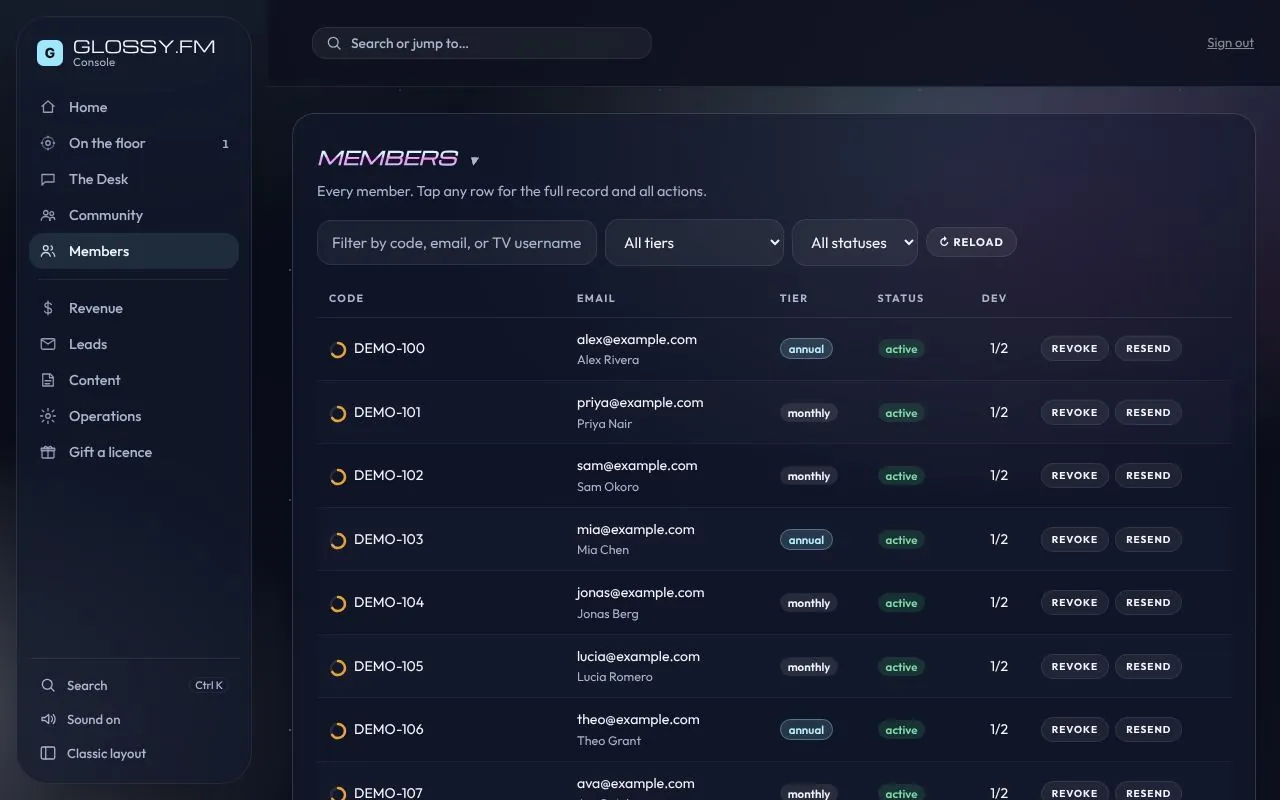The image size is (1280, 800).
Task: Click the Reload button
Action: click(971, 242)
